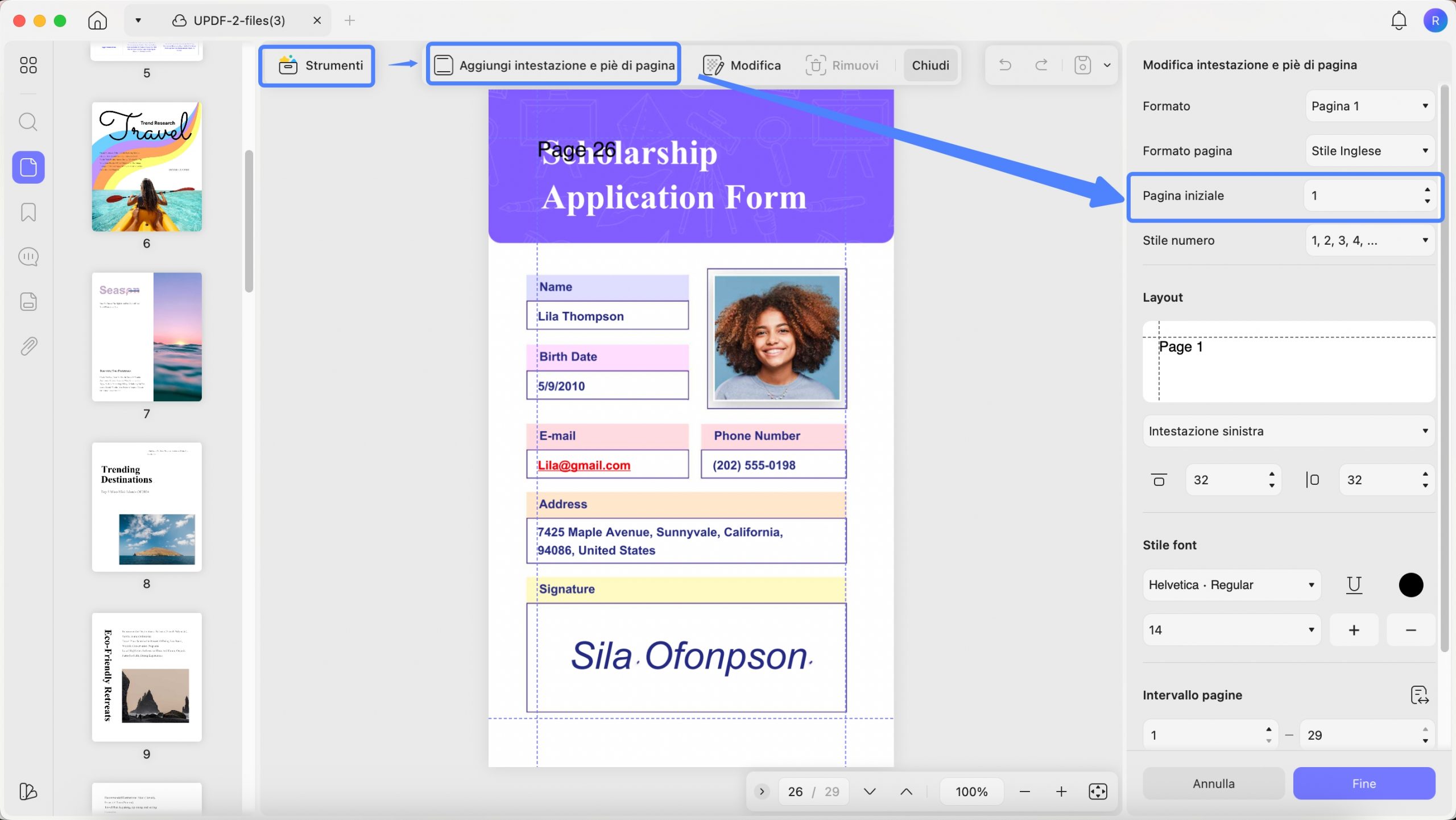Select page 7 Season thumbnail
The height and width of the screenshot is (820, 1456).
147,337
